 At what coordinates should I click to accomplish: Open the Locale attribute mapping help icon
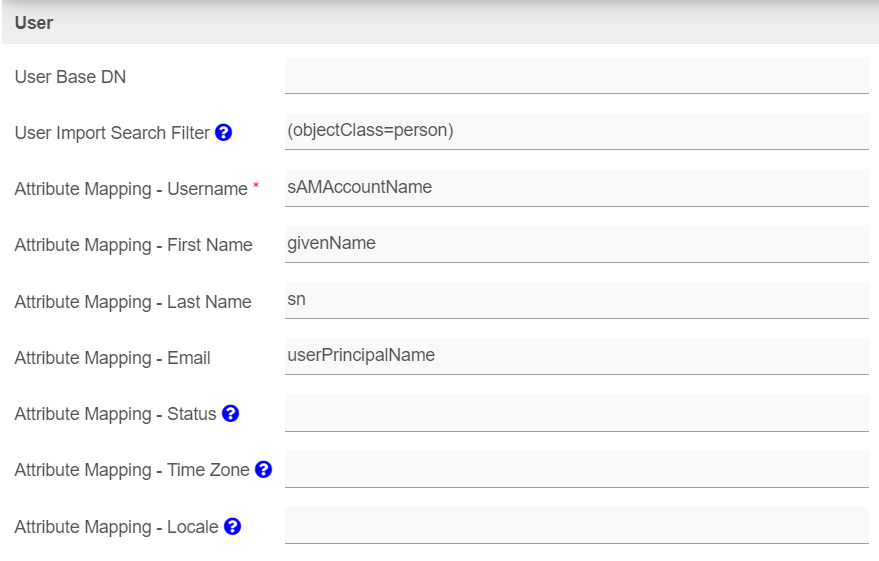point(232,526)
